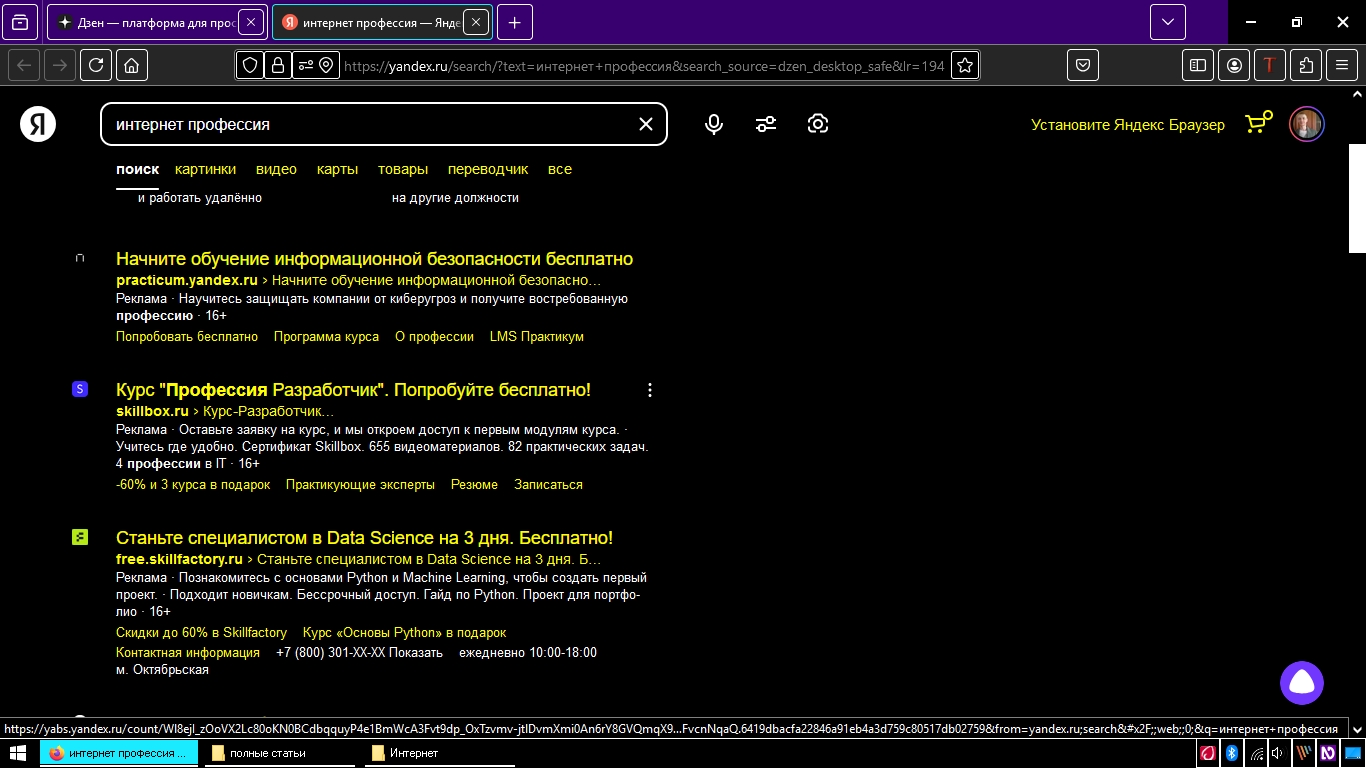Open the extensions puzzle menu
1366x768 pixels.
click(x=1306, y=65)
